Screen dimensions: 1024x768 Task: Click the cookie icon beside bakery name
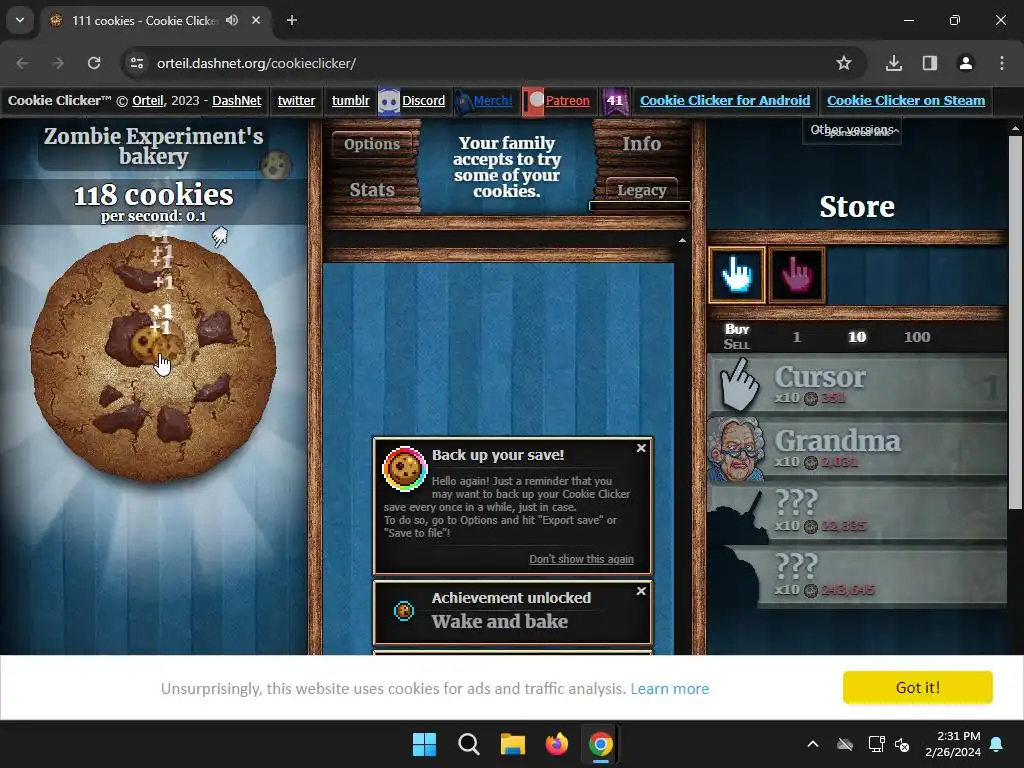tap(276, 165)
